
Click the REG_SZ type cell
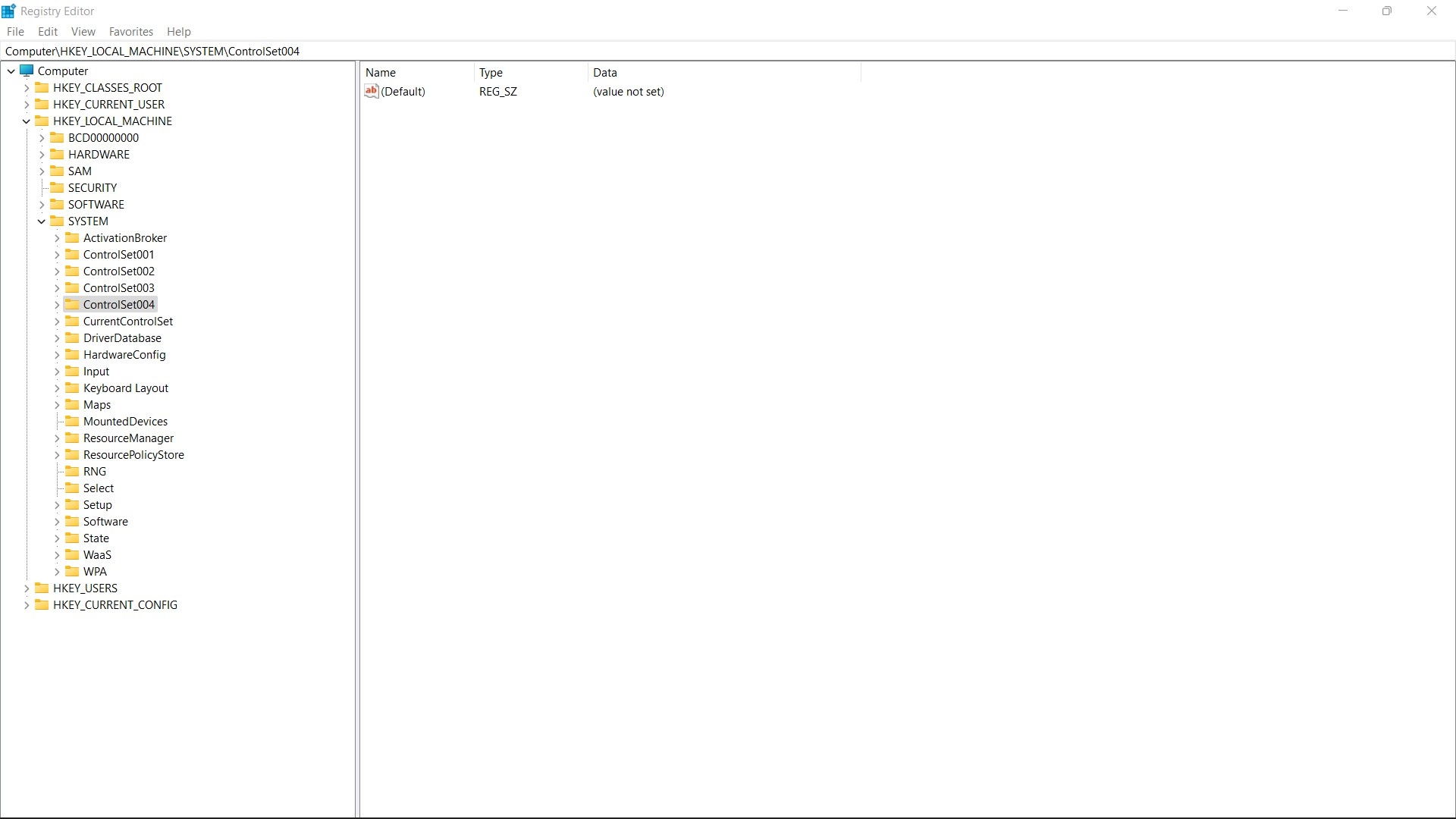click(498, 91)
